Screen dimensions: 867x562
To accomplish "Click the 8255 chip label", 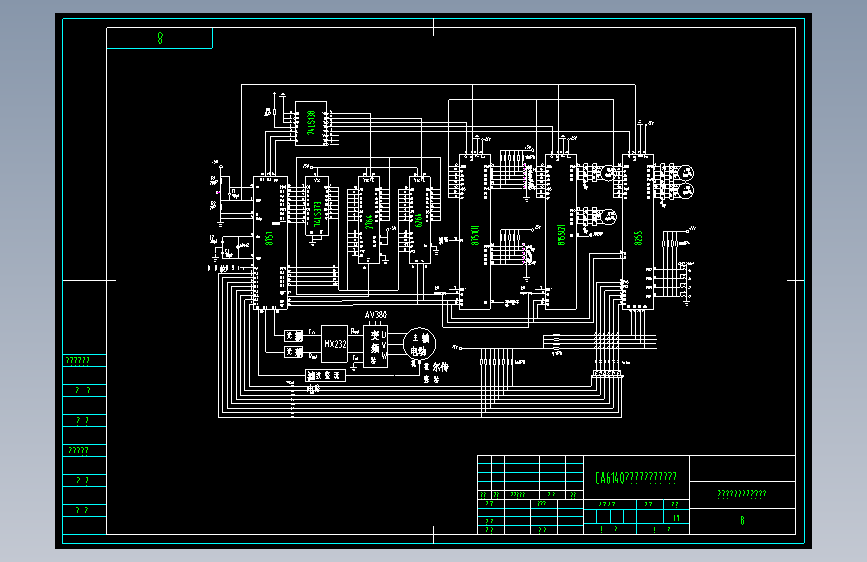I will [x=638, y=238].
